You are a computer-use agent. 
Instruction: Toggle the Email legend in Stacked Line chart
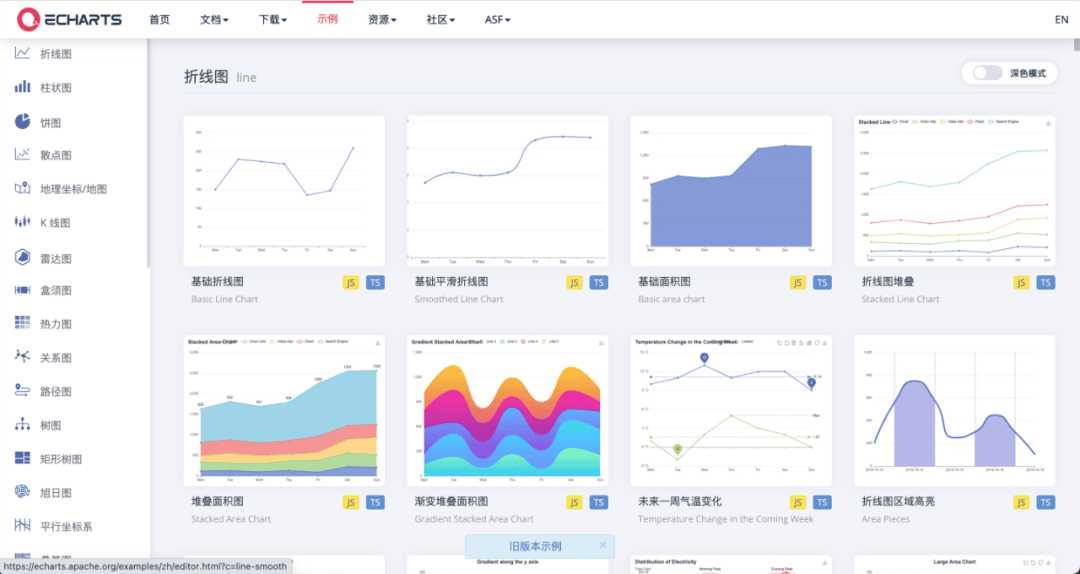[899, 123]
